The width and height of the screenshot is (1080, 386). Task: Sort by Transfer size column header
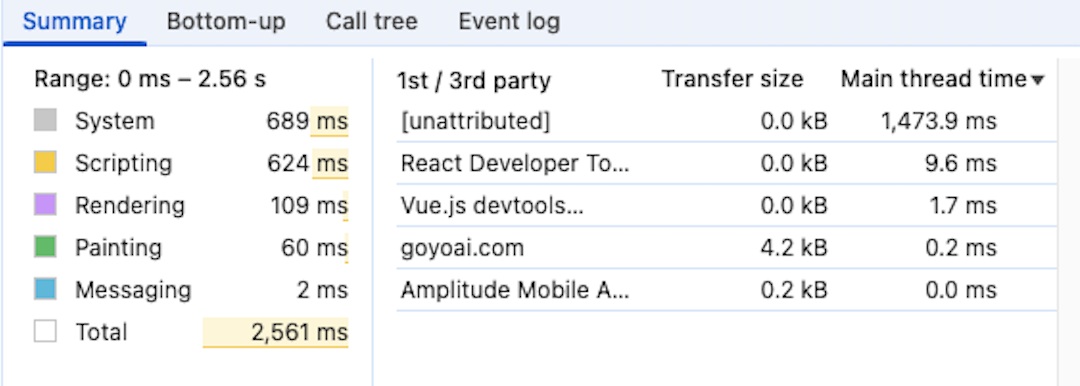732,80
